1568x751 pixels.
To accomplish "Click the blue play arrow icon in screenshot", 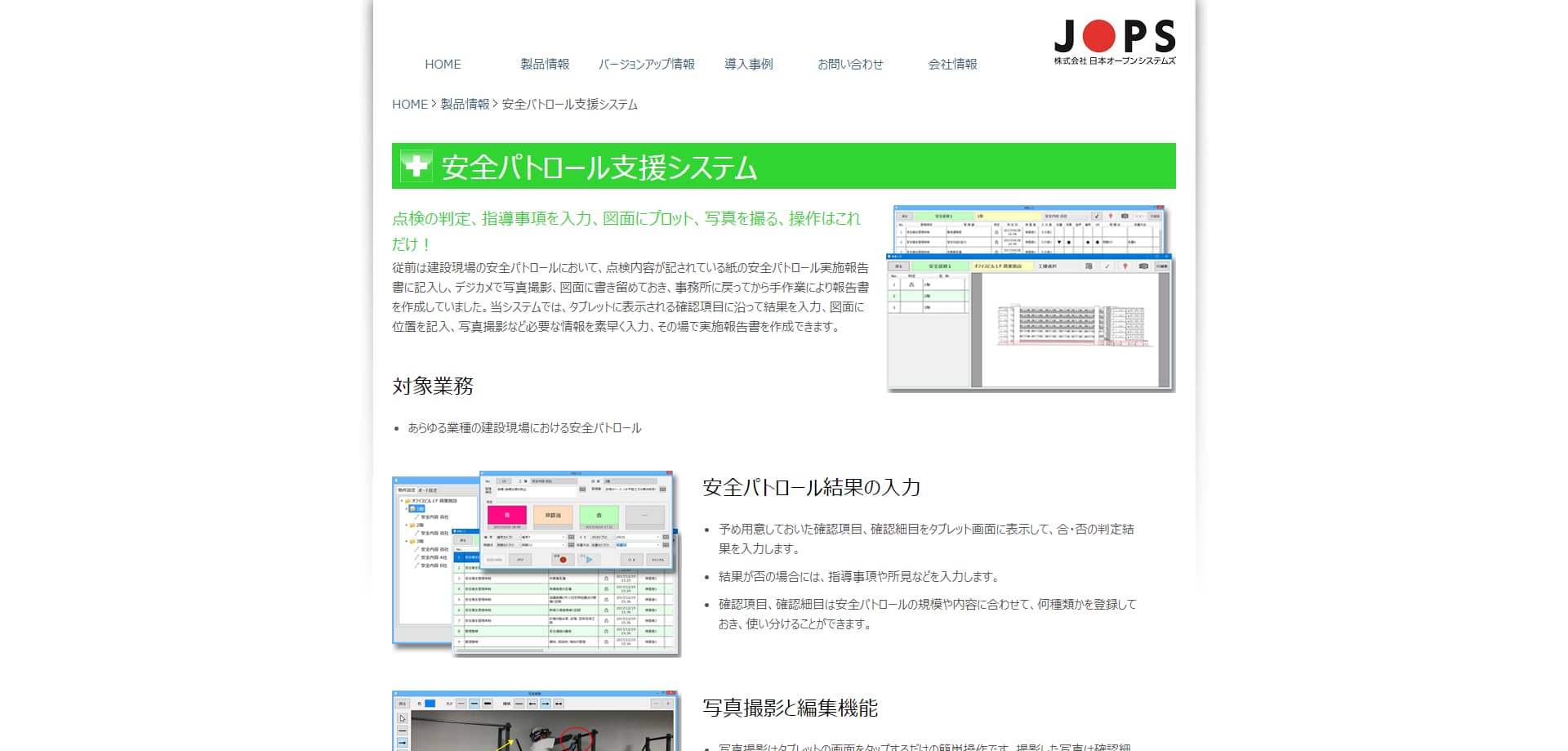I will (x=589, y=560).
